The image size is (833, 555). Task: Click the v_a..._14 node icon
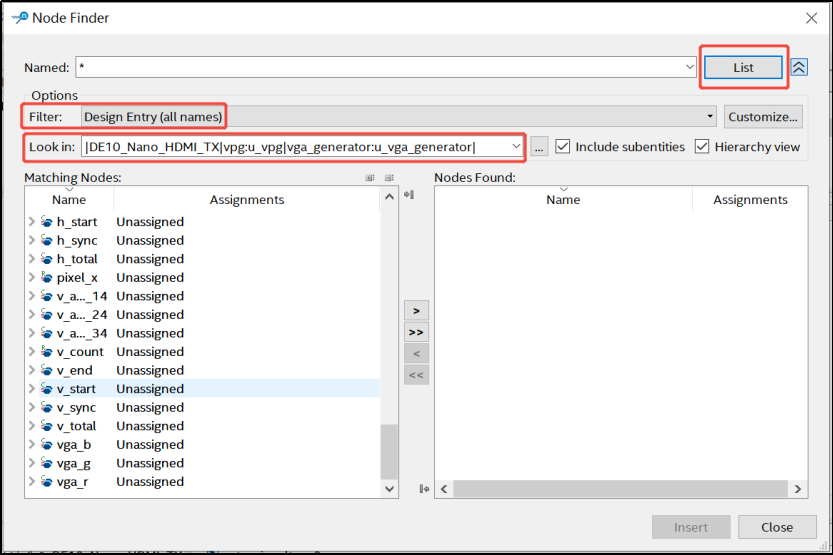point(47,296)
